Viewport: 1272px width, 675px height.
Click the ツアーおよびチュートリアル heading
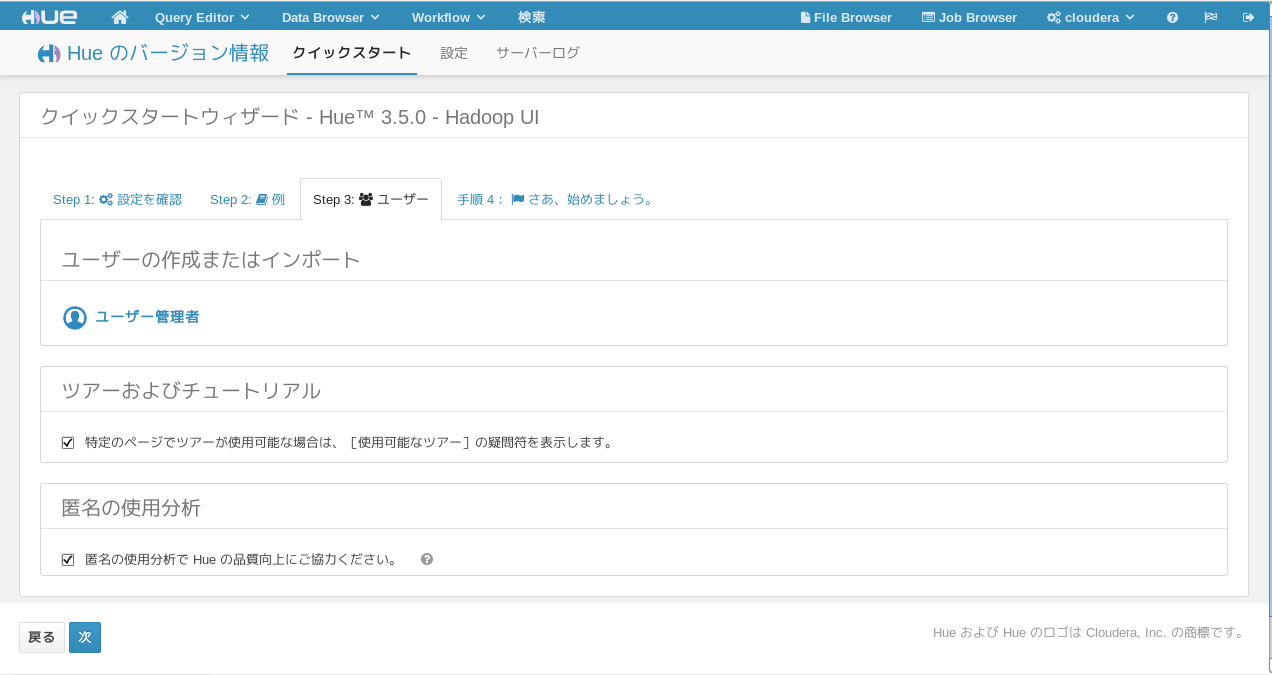click(191, 390)
